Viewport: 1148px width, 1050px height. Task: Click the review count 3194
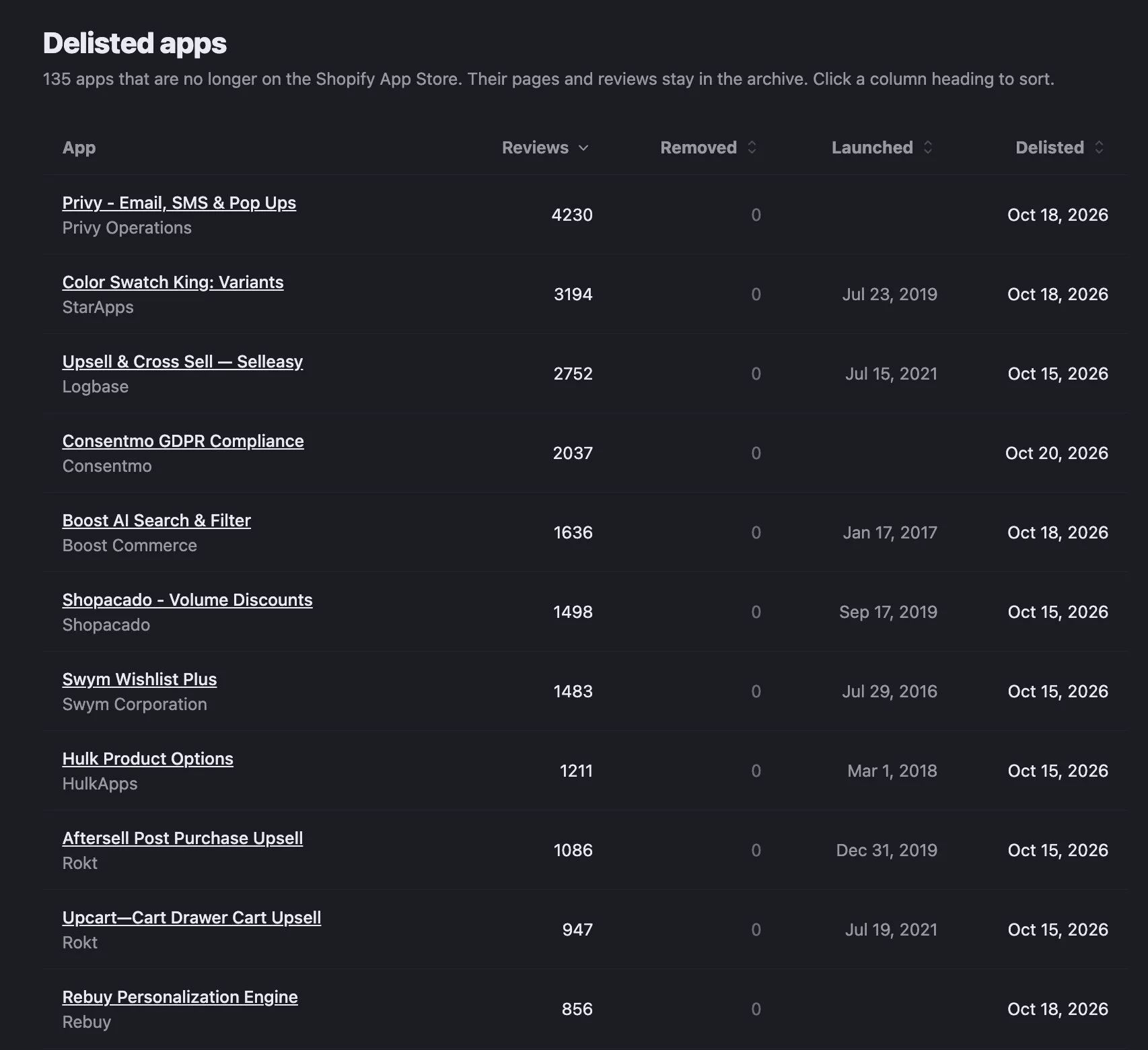click(x=573, y=294)
